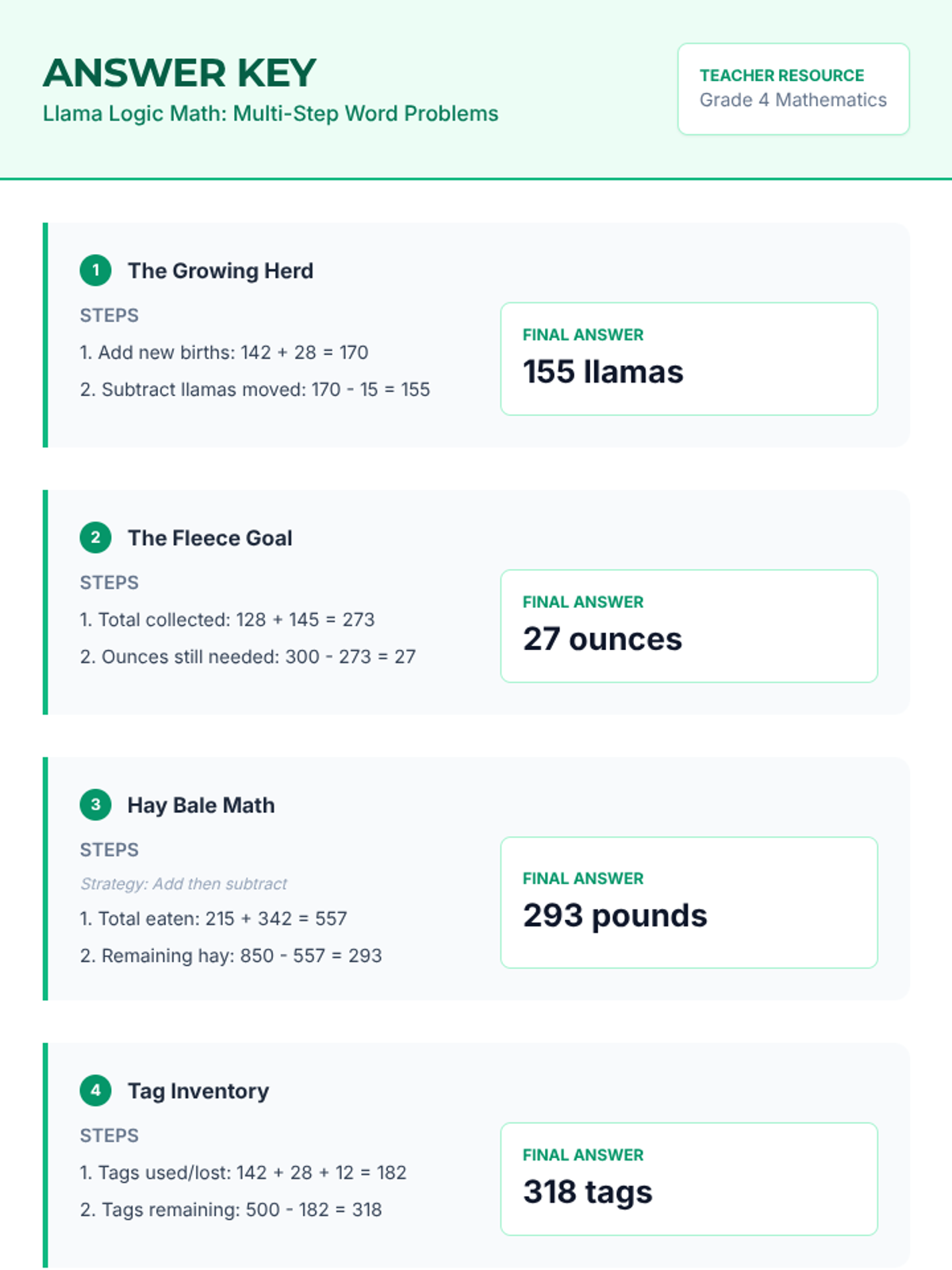The image size is (952, 1270).
Task: Click the Llama Logic Math subtitle
Action: click(271, 114)
